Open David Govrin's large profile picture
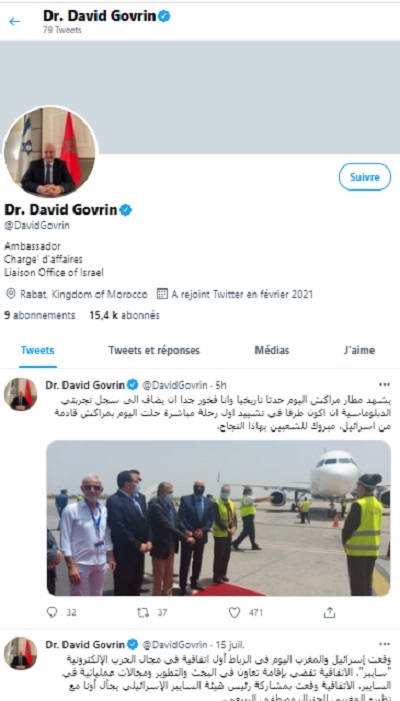Screen dimensions: 400x701 [x=49, y=151]
